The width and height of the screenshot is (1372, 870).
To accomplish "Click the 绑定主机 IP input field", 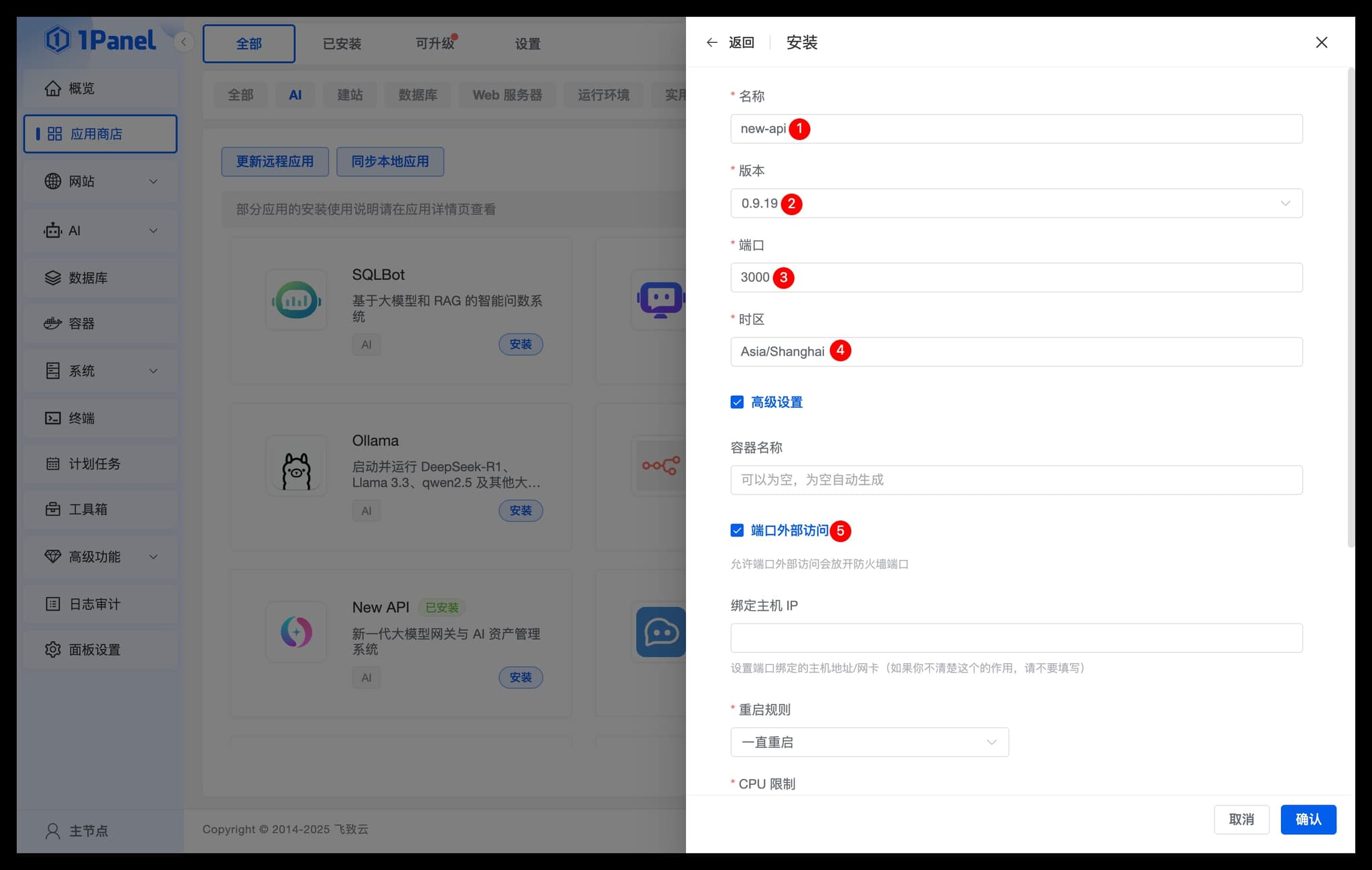I will pyautogui.click(x=1015, y=638).
